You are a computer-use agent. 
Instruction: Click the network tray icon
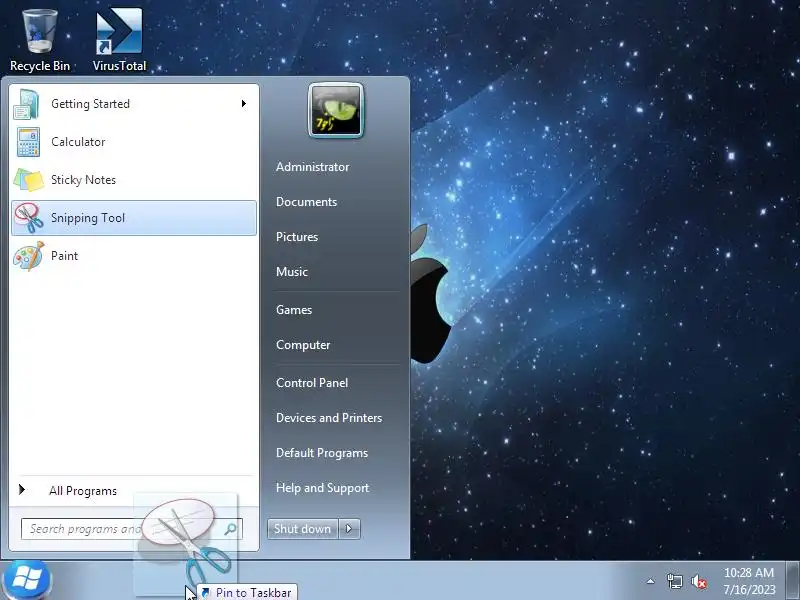coord(674,581)
